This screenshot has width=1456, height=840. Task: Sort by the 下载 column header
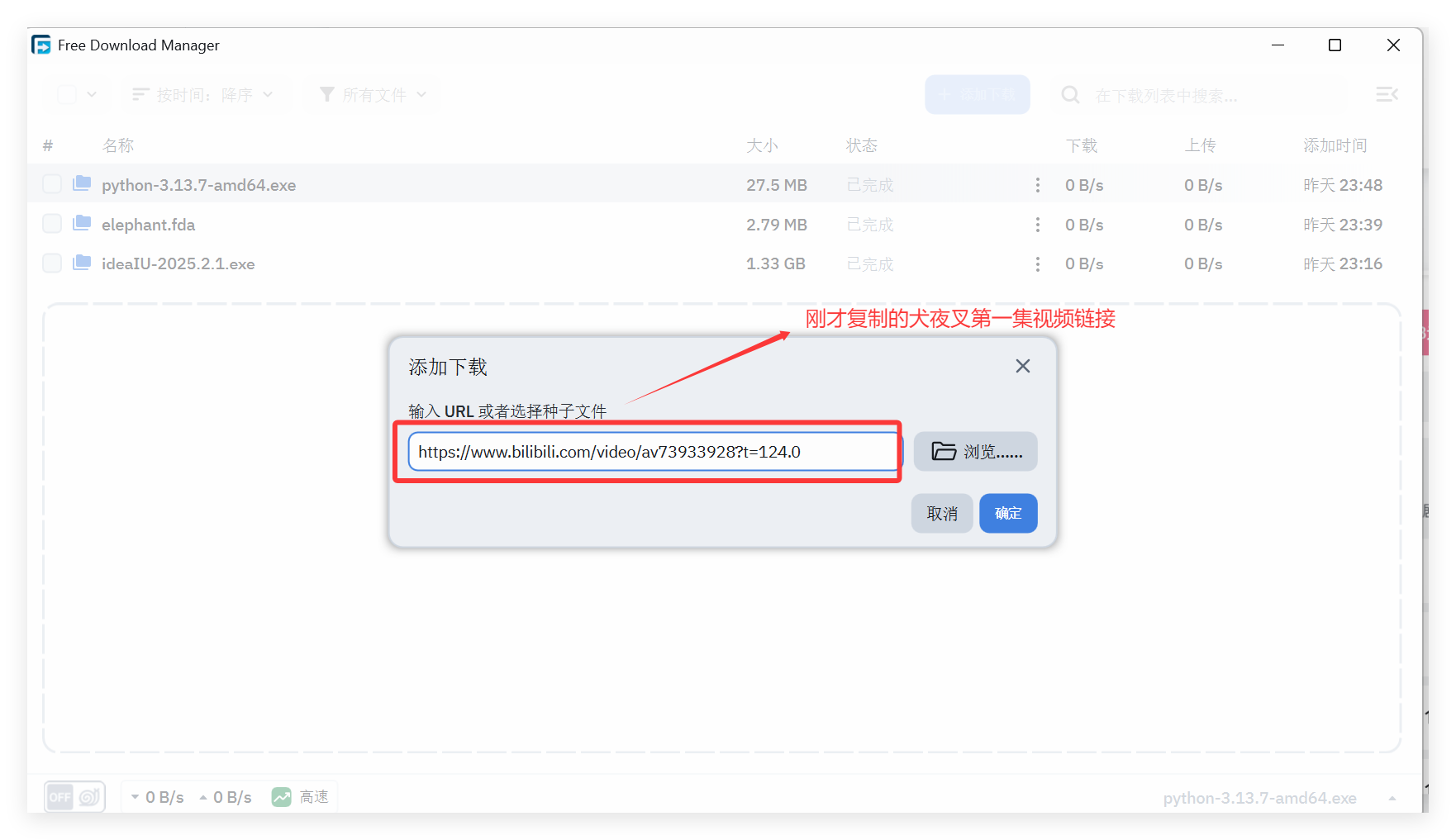1082,145
